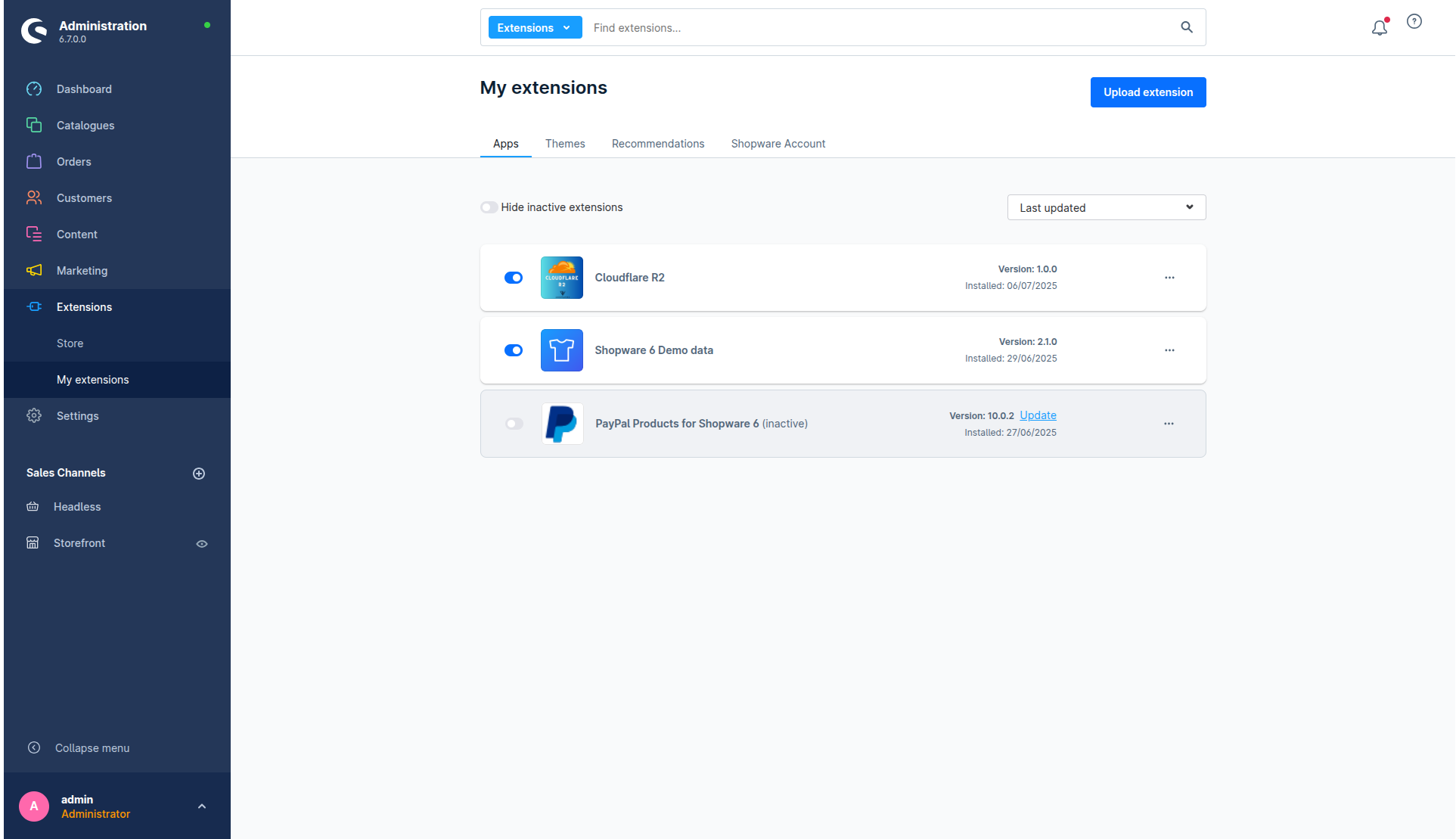Image resolution: width=1456 pixels, height=839 pixels.
Task: Open the Extensions search scope dropdown
Action: point(535,27)
